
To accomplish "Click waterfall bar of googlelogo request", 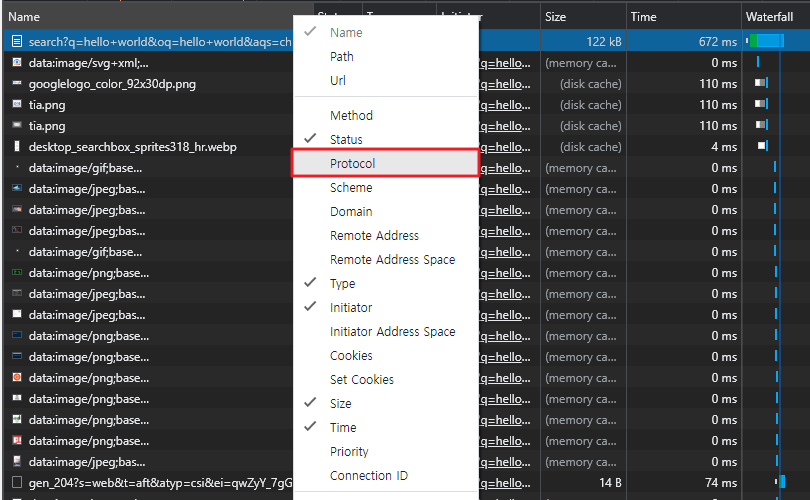I will pos(761,83).
